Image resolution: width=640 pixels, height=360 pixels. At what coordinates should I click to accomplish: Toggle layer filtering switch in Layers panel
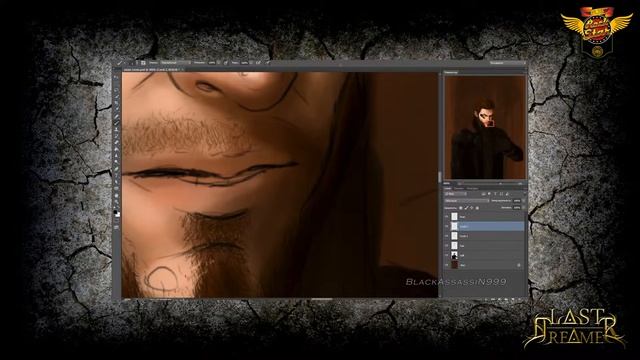click(525, 193)
